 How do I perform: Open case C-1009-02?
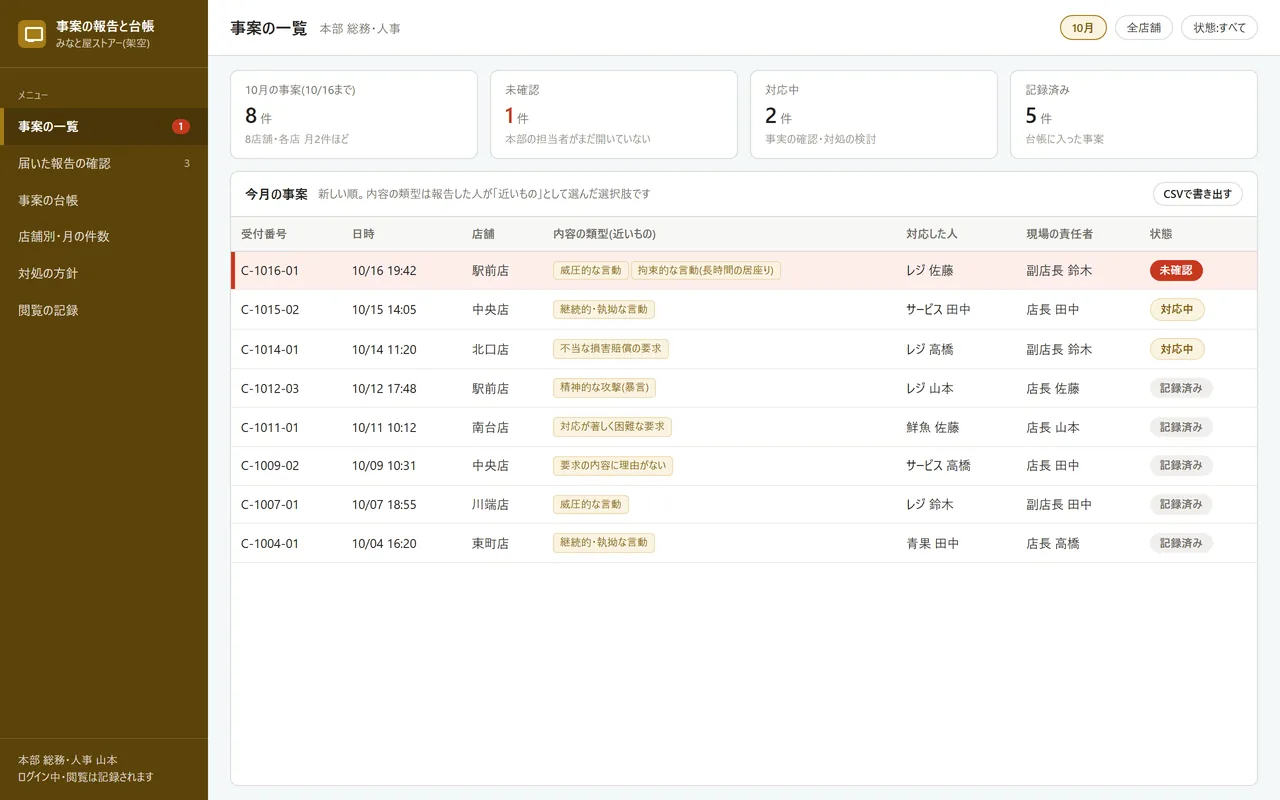tap(744, 466)
